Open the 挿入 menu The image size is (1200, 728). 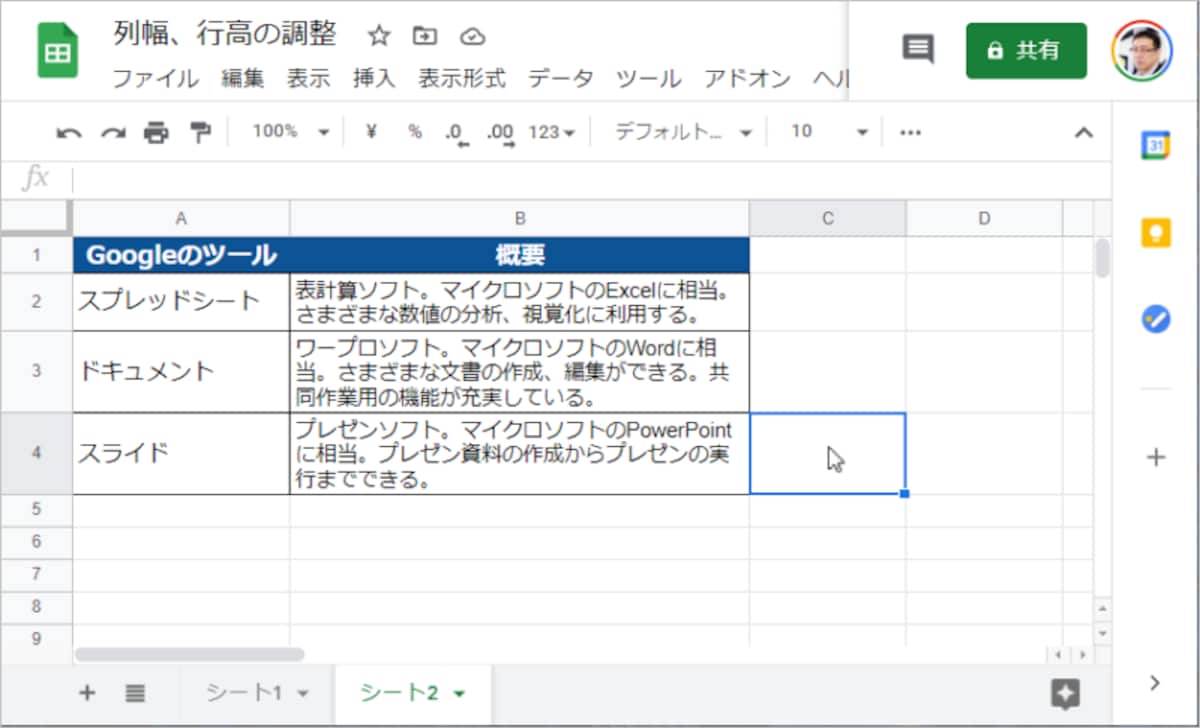(374, 78)
